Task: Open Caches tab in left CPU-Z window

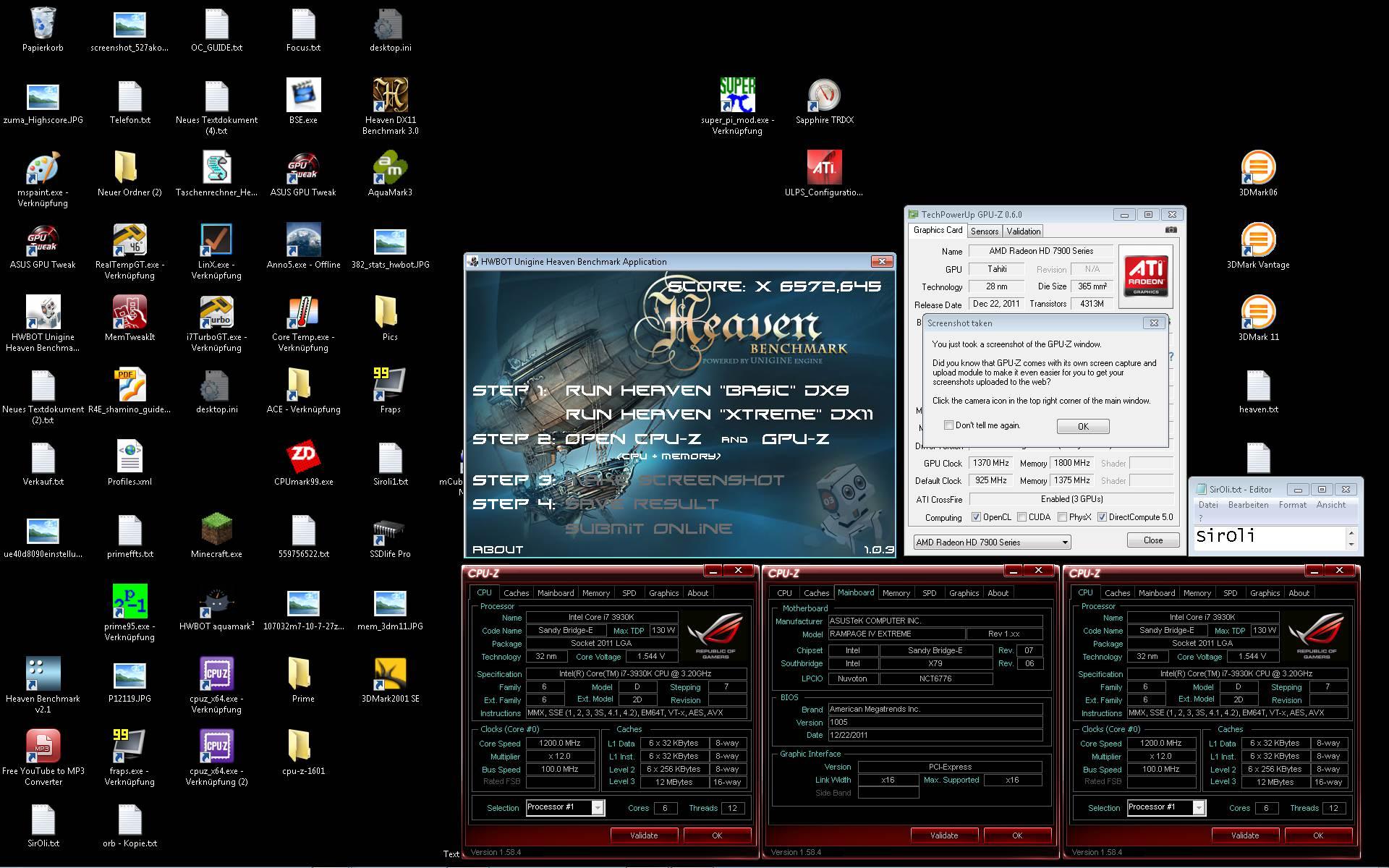Action: [x=516, y=593]
